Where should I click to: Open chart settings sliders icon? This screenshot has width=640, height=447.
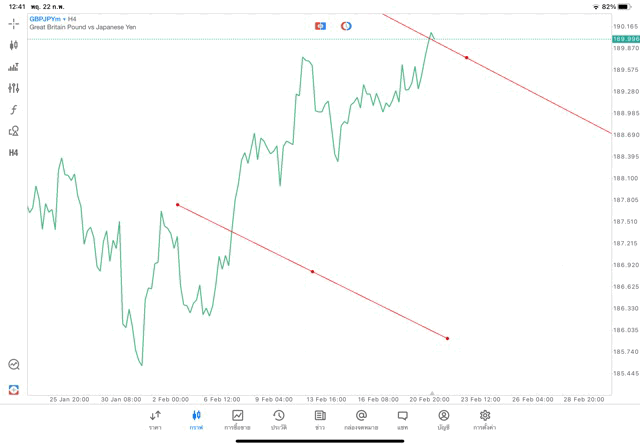(x=14, y=88)
